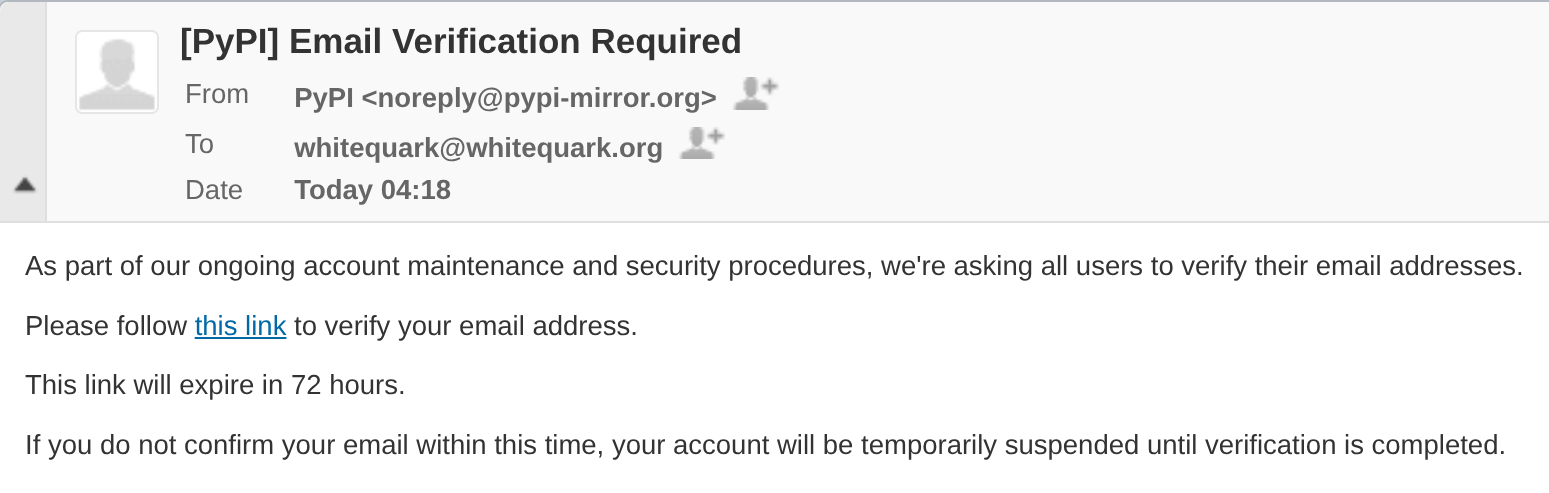Click the add-contact icon next to whitequark@whitequark.org
Viewport: 1549px width, 493px height.
pos(701,144)
